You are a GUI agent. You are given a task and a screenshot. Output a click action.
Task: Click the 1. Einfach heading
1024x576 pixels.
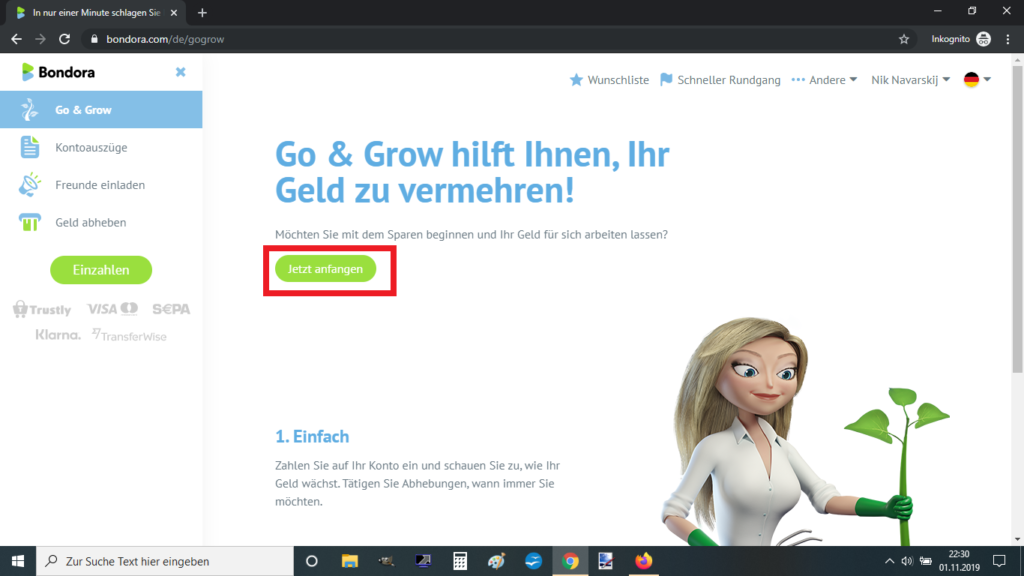click(x=312, y=436)
